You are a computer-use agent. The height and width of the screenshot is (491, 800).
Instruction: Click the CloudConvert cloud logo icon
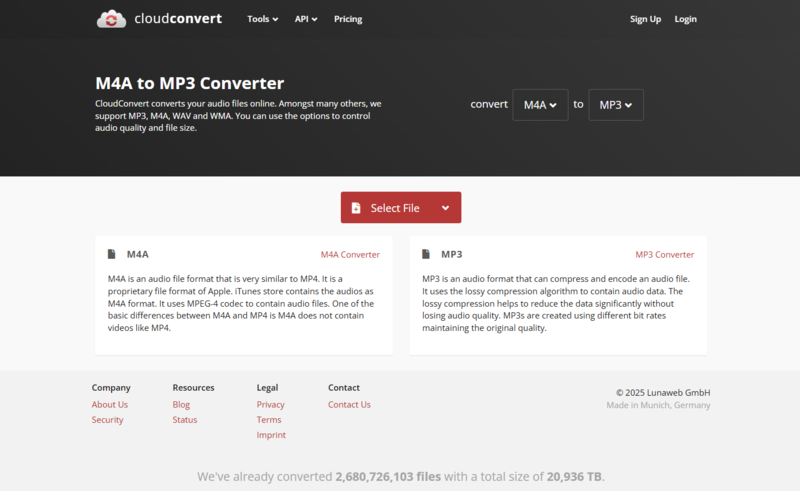[111, 19]
